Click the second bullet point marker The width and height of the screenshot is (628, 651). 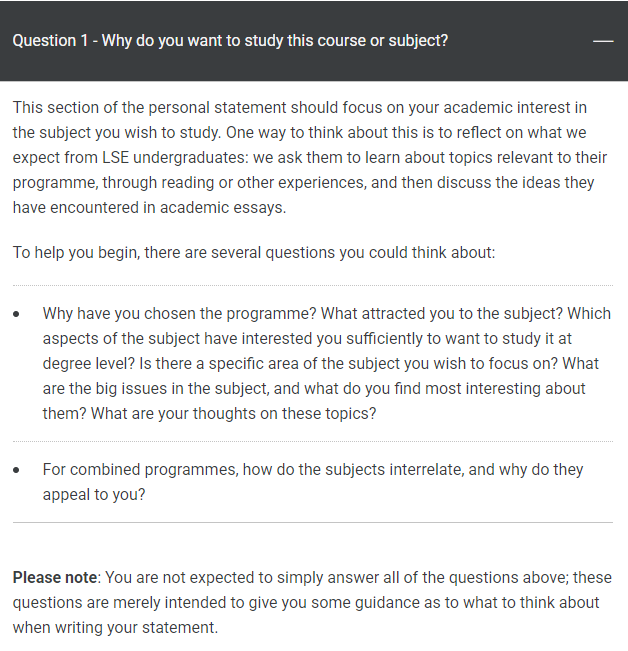[x=18, y=470]
